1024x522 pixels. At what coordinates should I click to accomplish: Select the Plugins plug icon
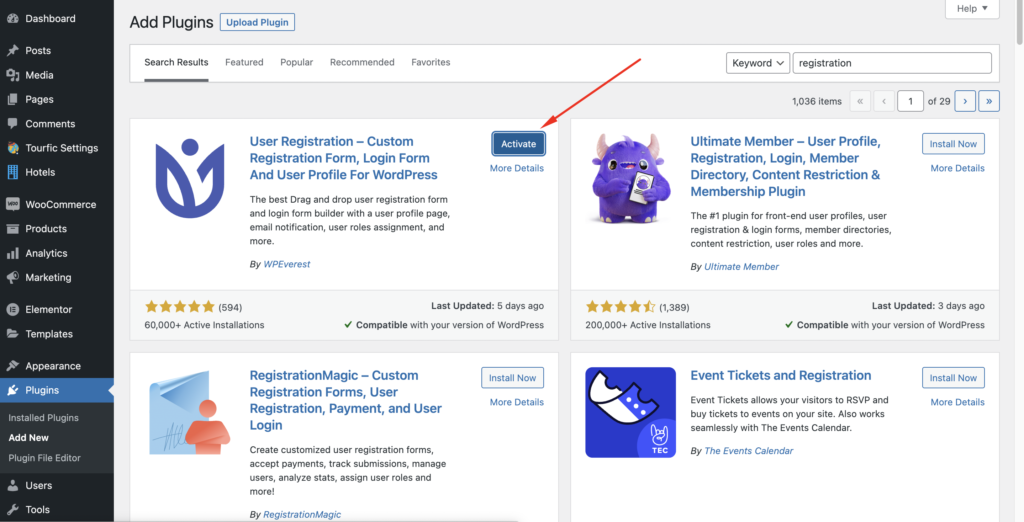pos(12,390)
